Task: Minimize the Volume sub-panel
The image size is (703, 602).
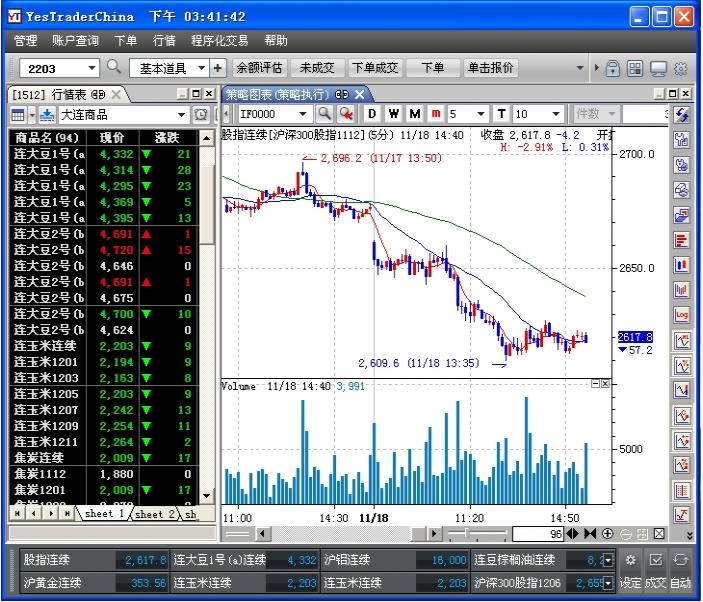Action: click(x=596, y=384)
